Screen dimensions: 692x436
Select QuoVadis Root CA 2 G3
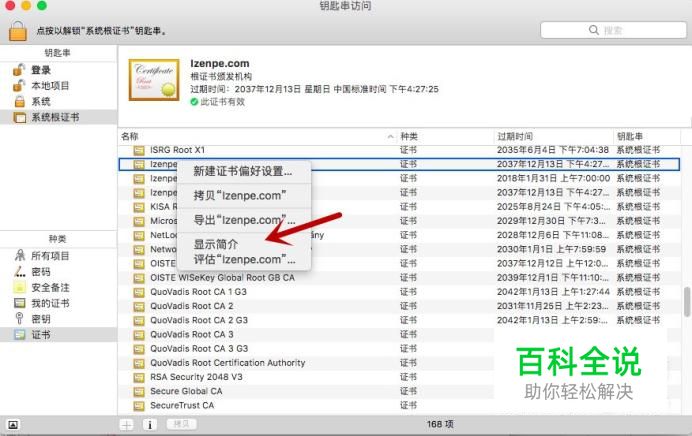tap(399, 320)
